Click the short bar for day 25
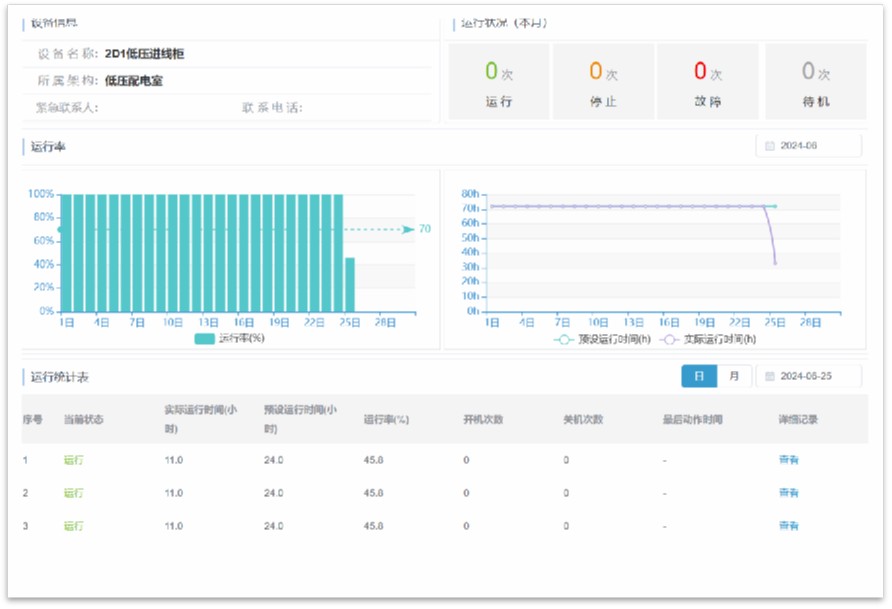The image size is (892, 609). [350, 285]
